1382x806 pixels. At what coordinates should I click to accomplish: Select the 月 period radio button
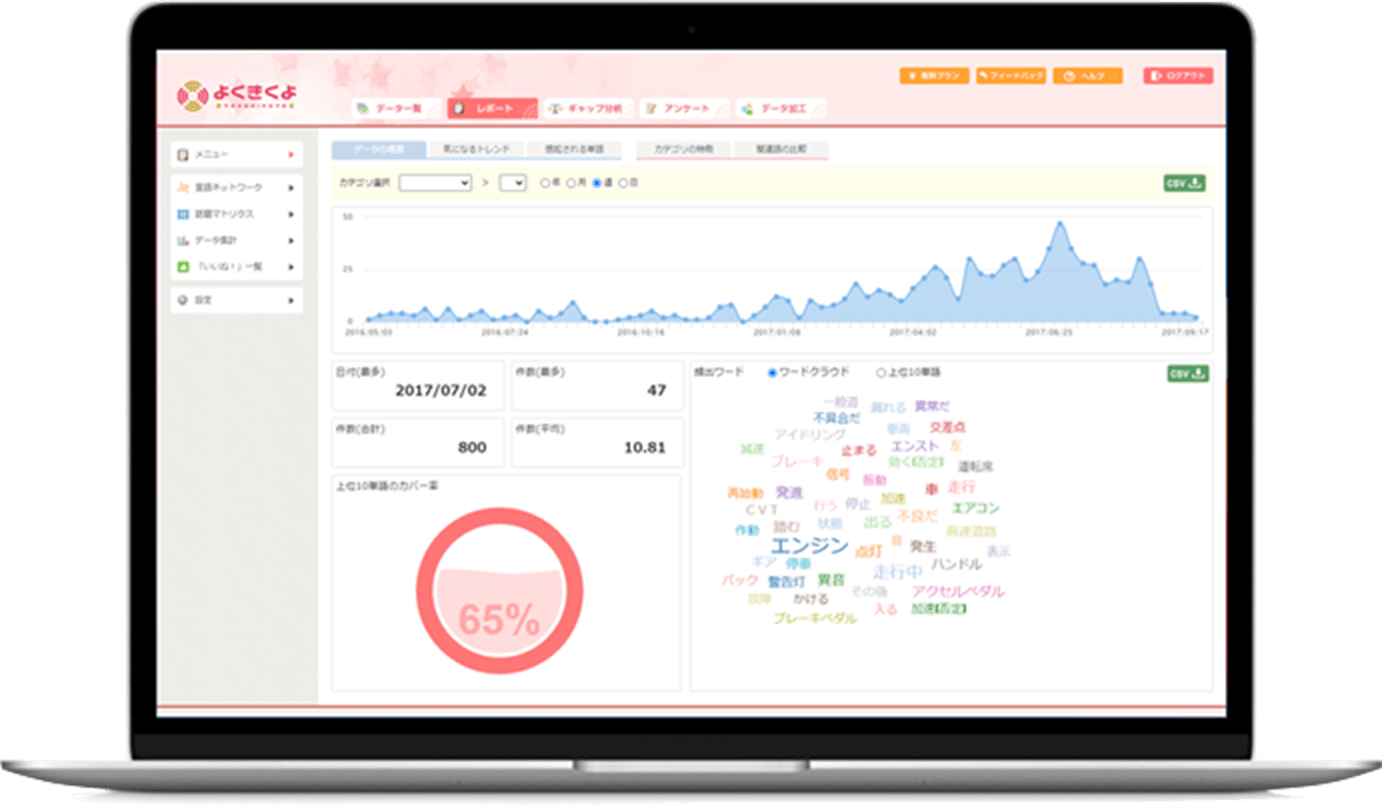coord(571,183)
